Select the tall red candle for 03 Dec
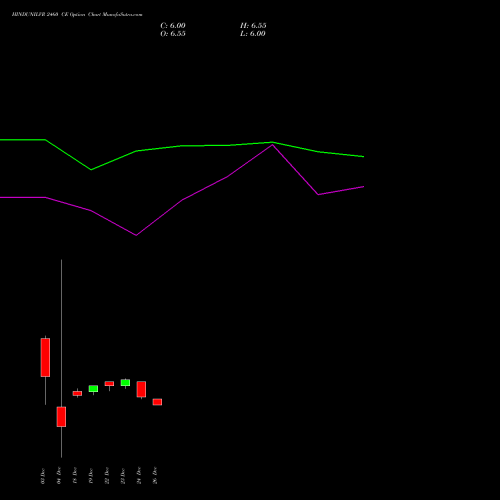This screenshot has width=500, height=500. pyautogui.click(x=45, y=357)
